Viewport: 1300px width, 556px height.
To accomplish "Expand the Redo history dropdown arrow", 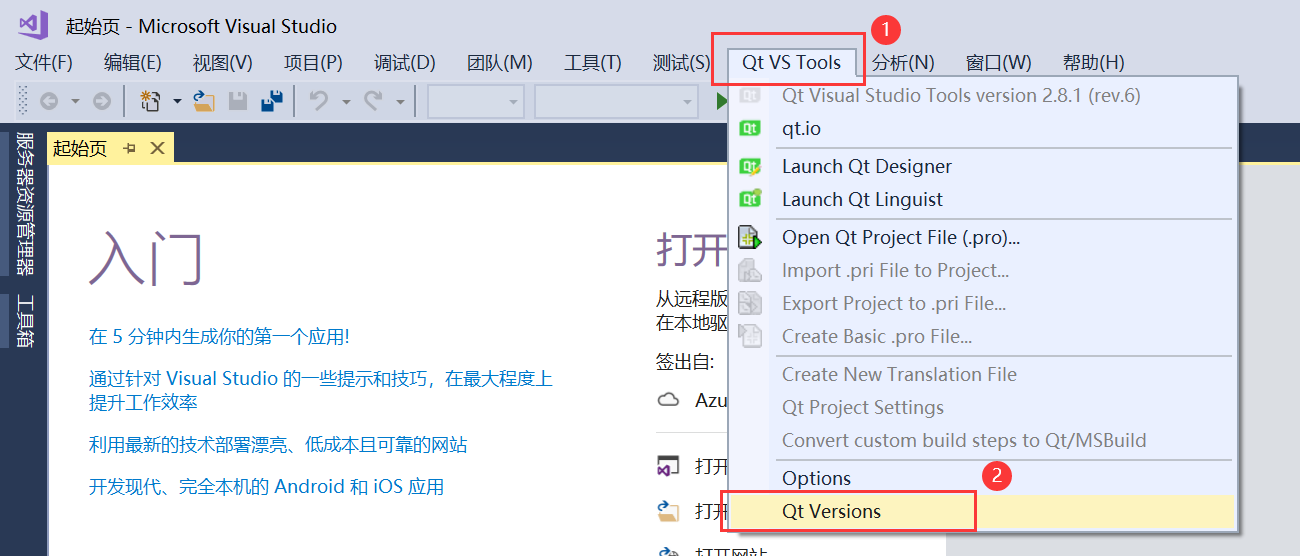I will tap(400, 101).
